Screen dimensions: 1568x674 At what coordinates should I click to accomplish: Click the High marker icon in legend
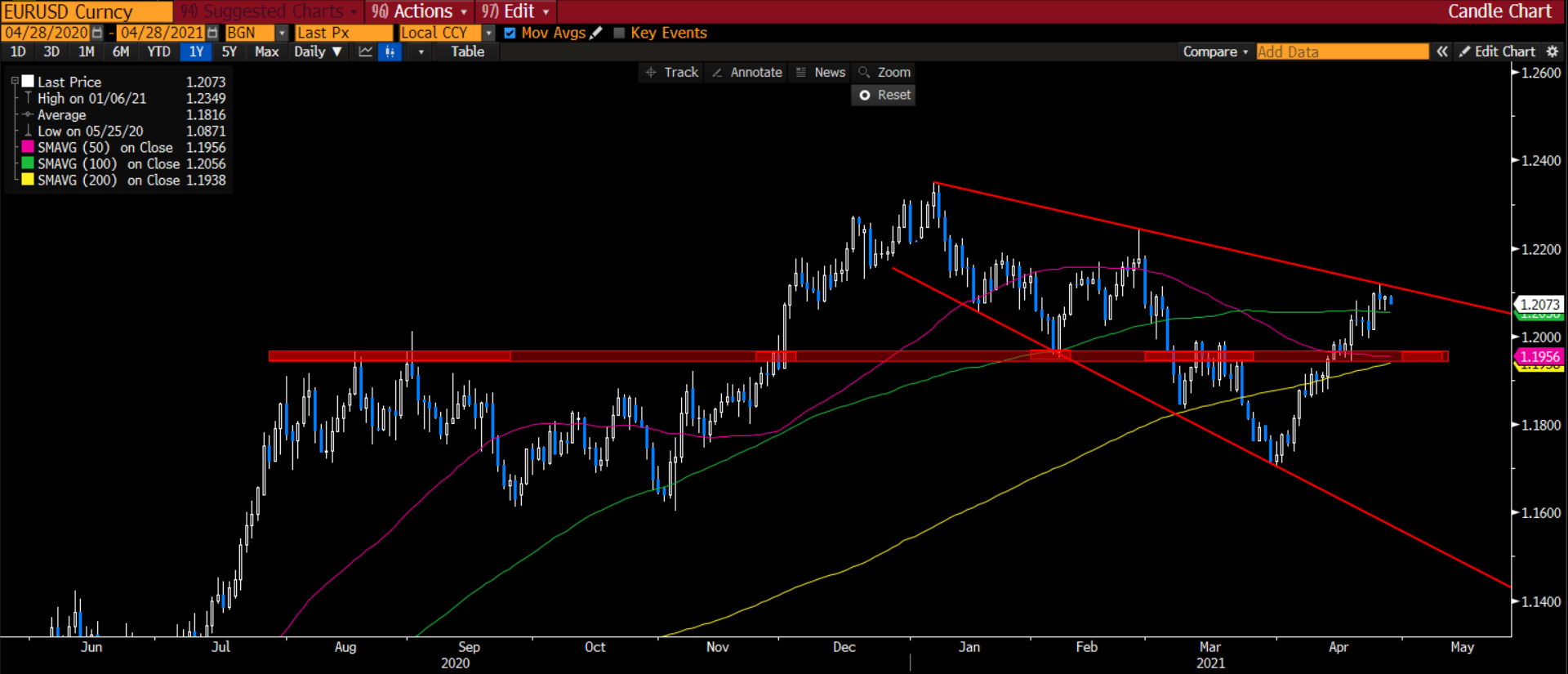28,98
